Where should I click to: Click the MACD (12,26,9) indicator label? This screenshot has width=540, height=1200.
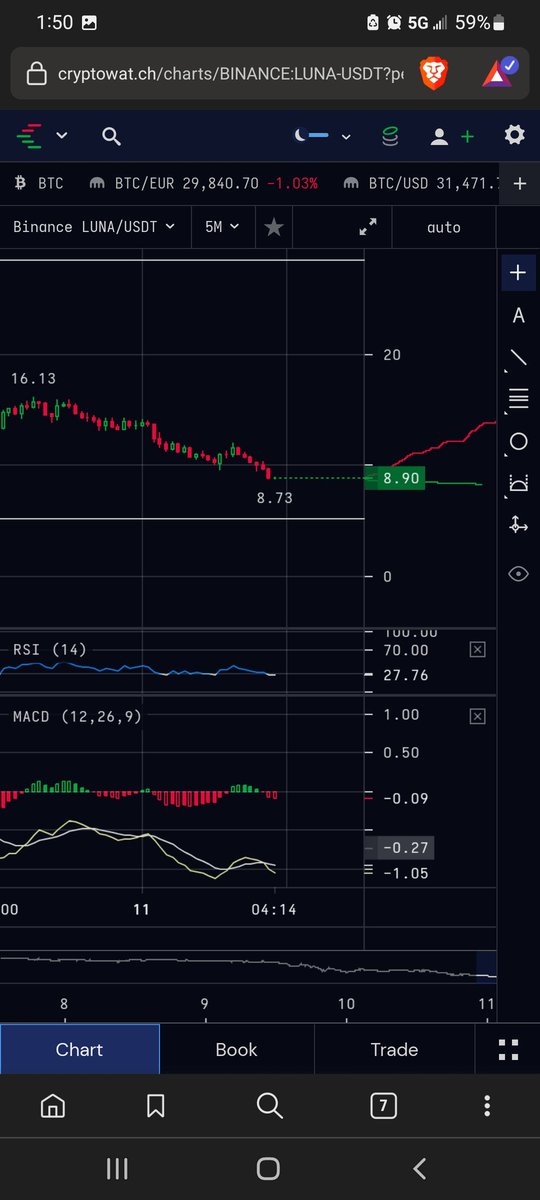(x=79, y=716)
